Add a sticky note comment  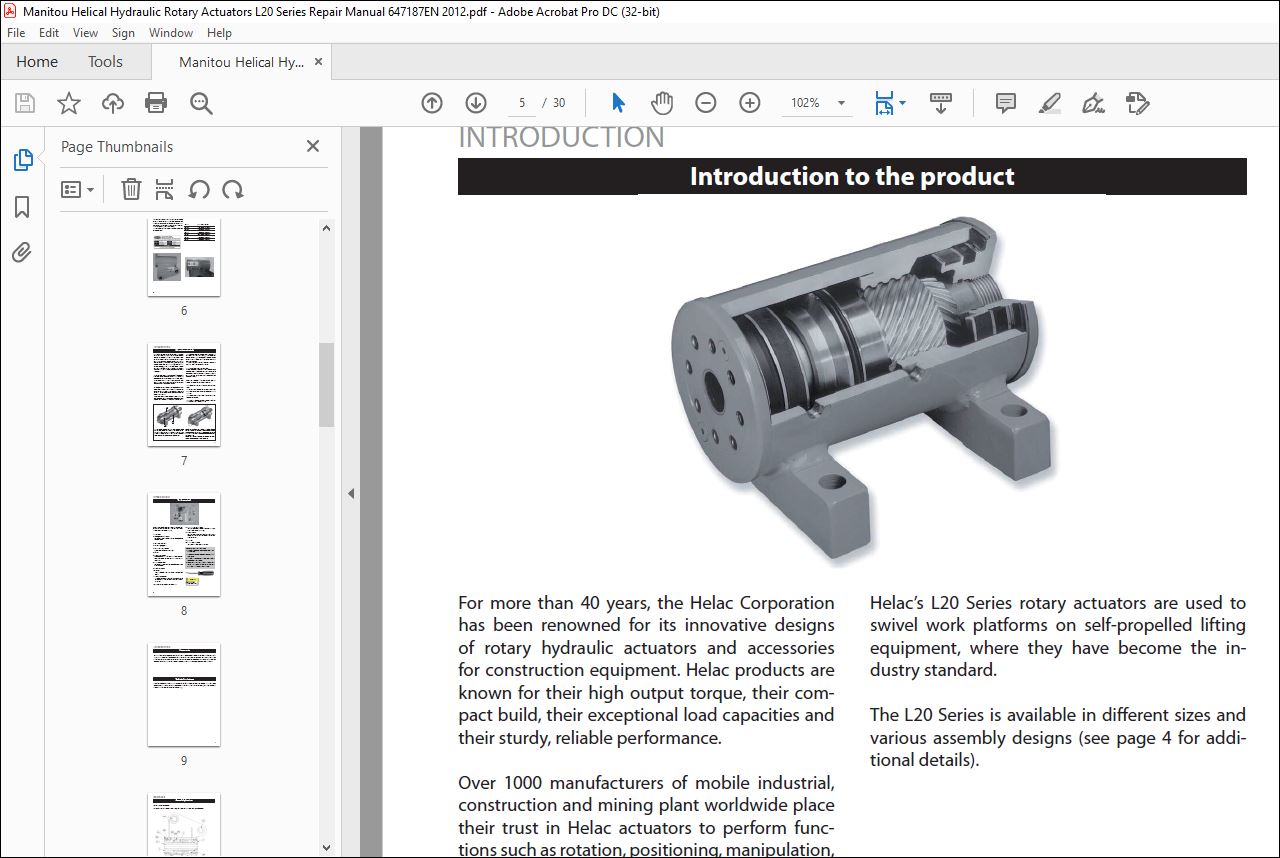pos(1006,103)
